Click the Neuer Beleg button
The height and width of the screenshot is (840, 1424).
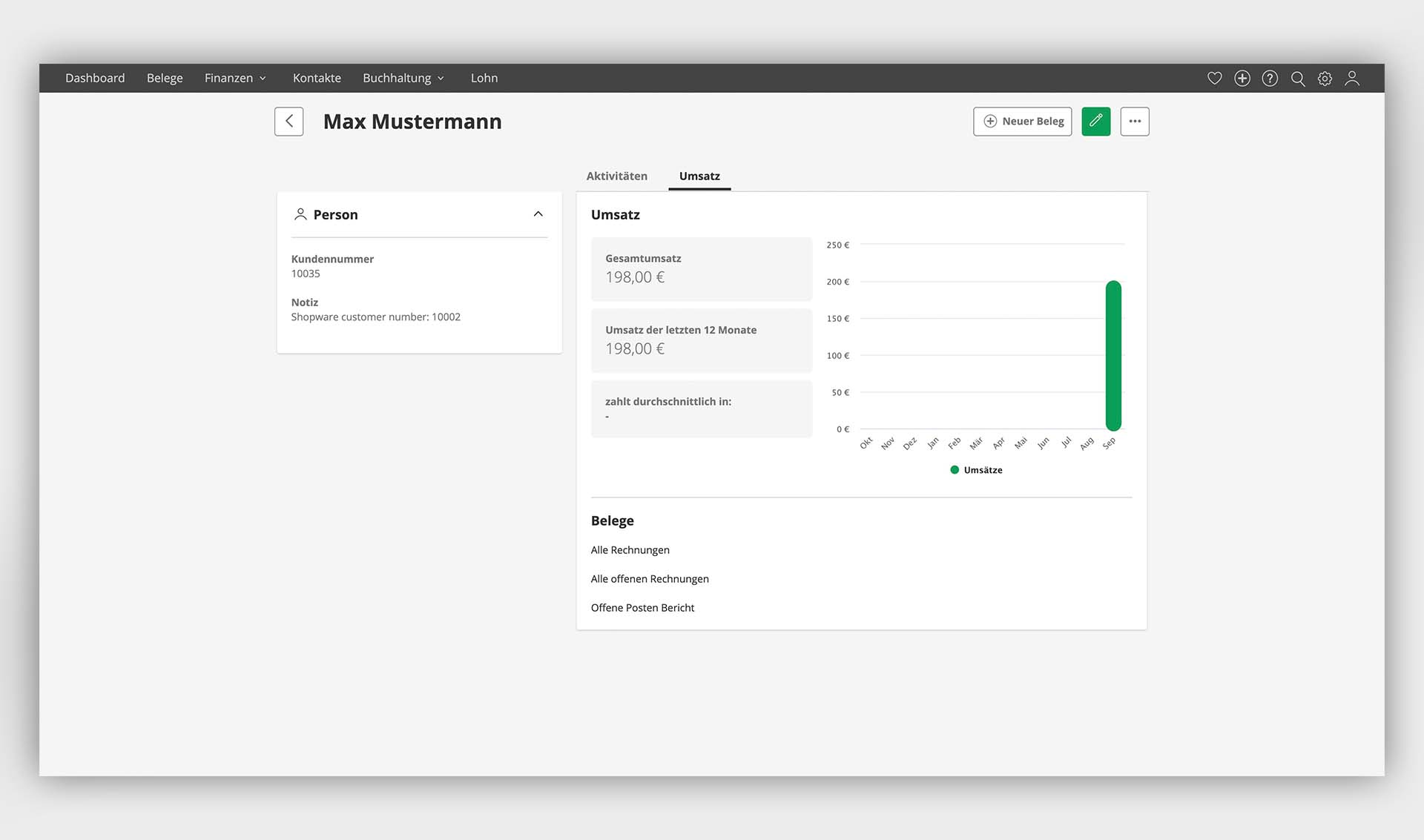(x=1022, y=121)
